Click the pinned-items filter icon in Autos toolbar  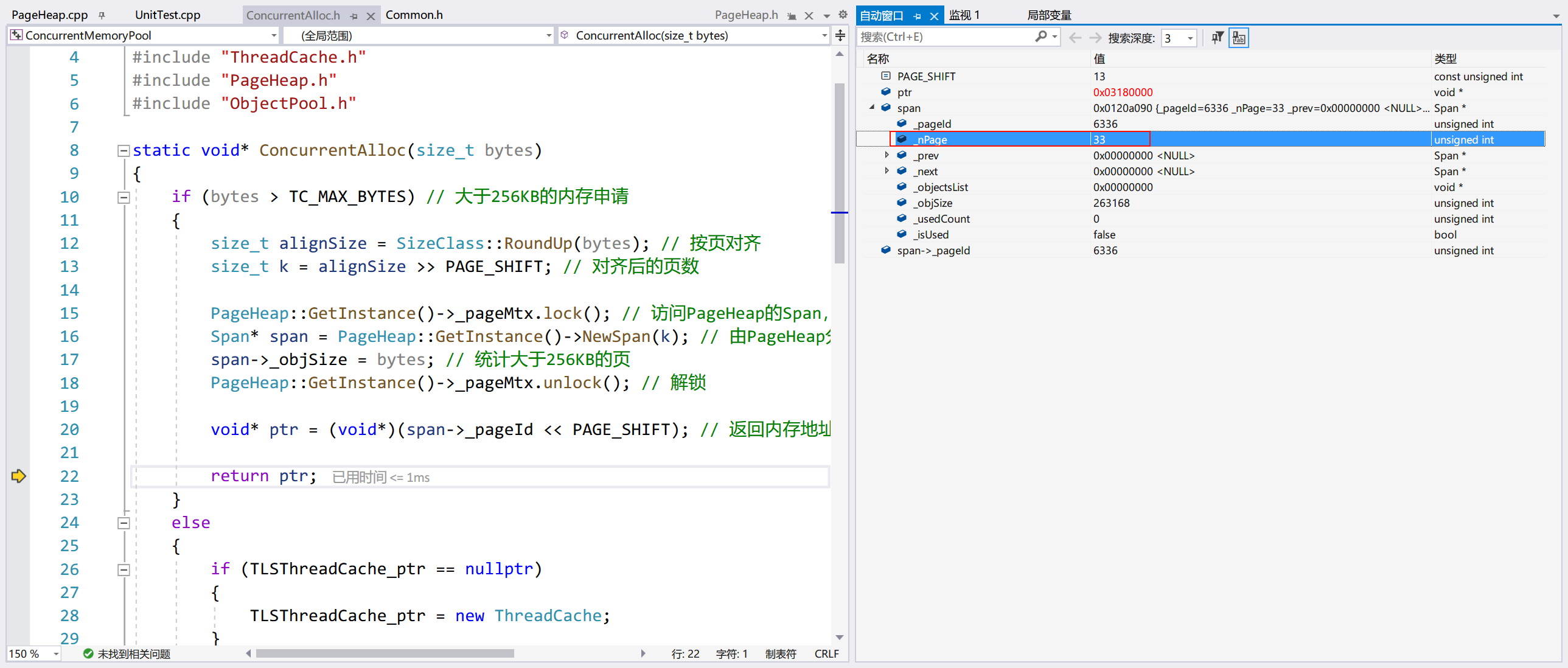(1217, 37)
